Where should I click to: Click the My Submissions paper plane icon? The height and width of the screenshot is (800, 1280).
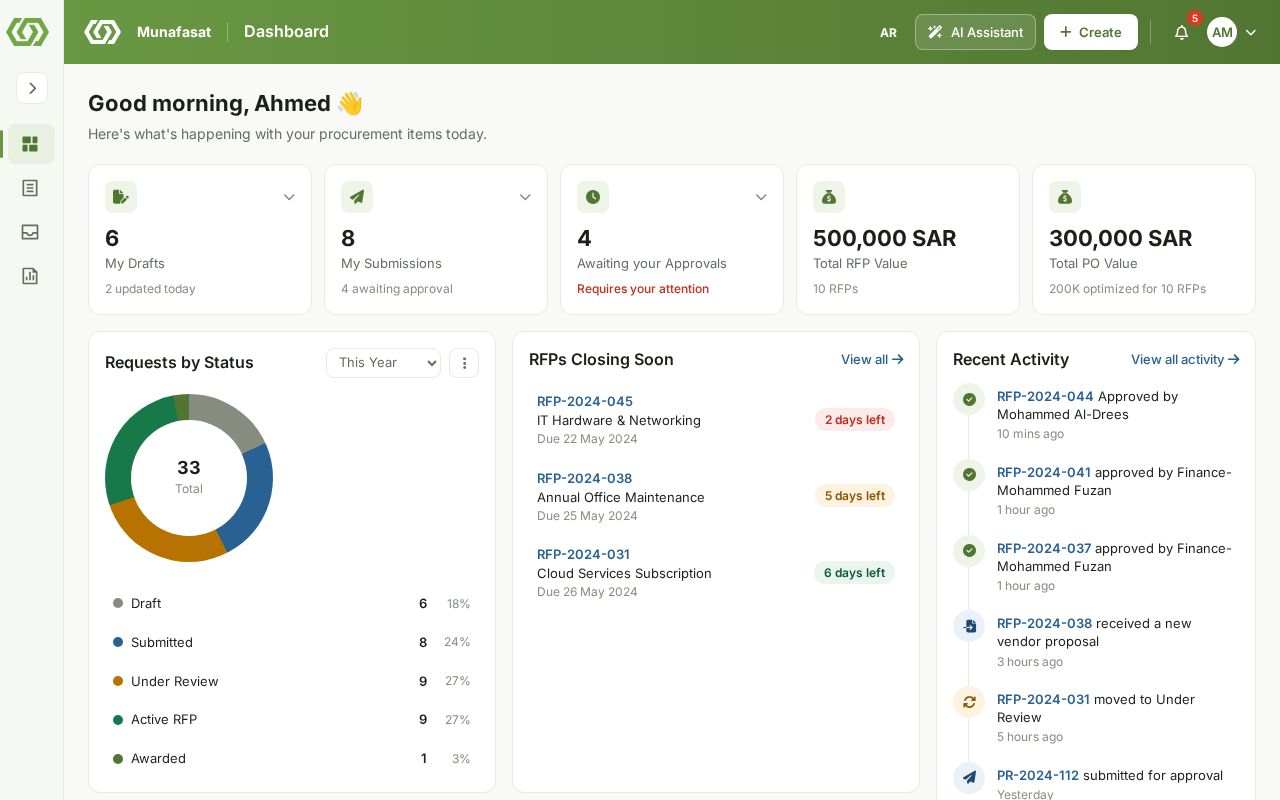coord(357,197)
